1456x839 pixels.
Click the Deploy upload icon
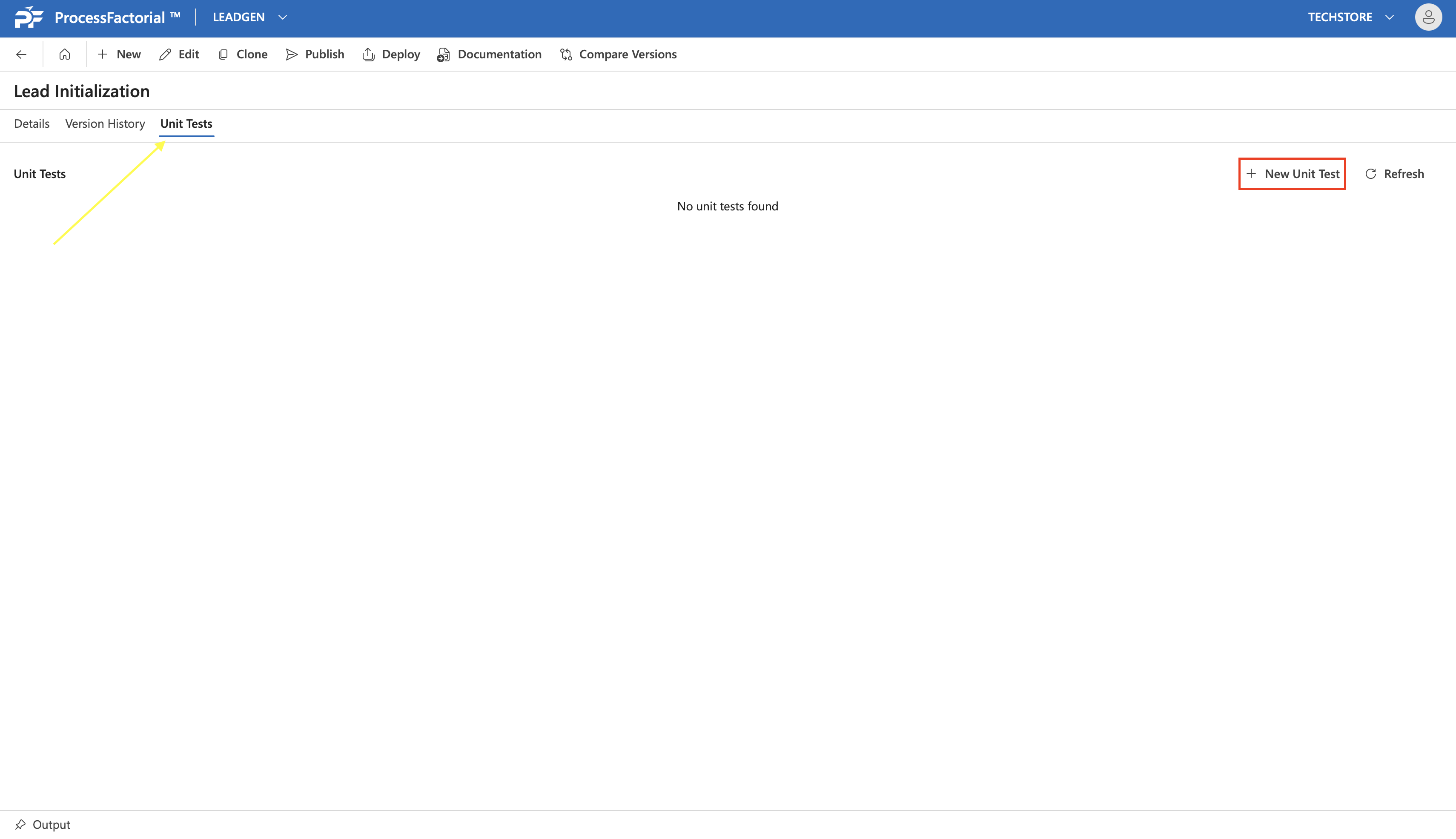coord(369,54)
